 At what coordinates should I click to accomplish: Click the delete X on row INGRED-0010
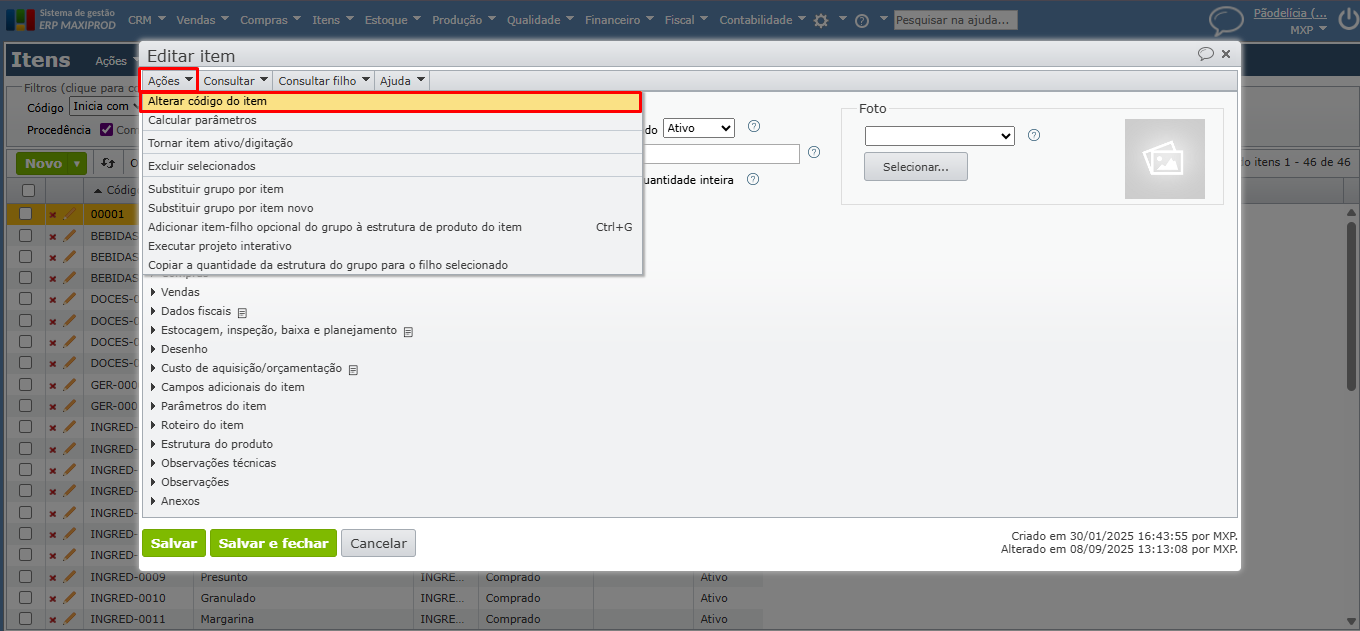(53, 599)
